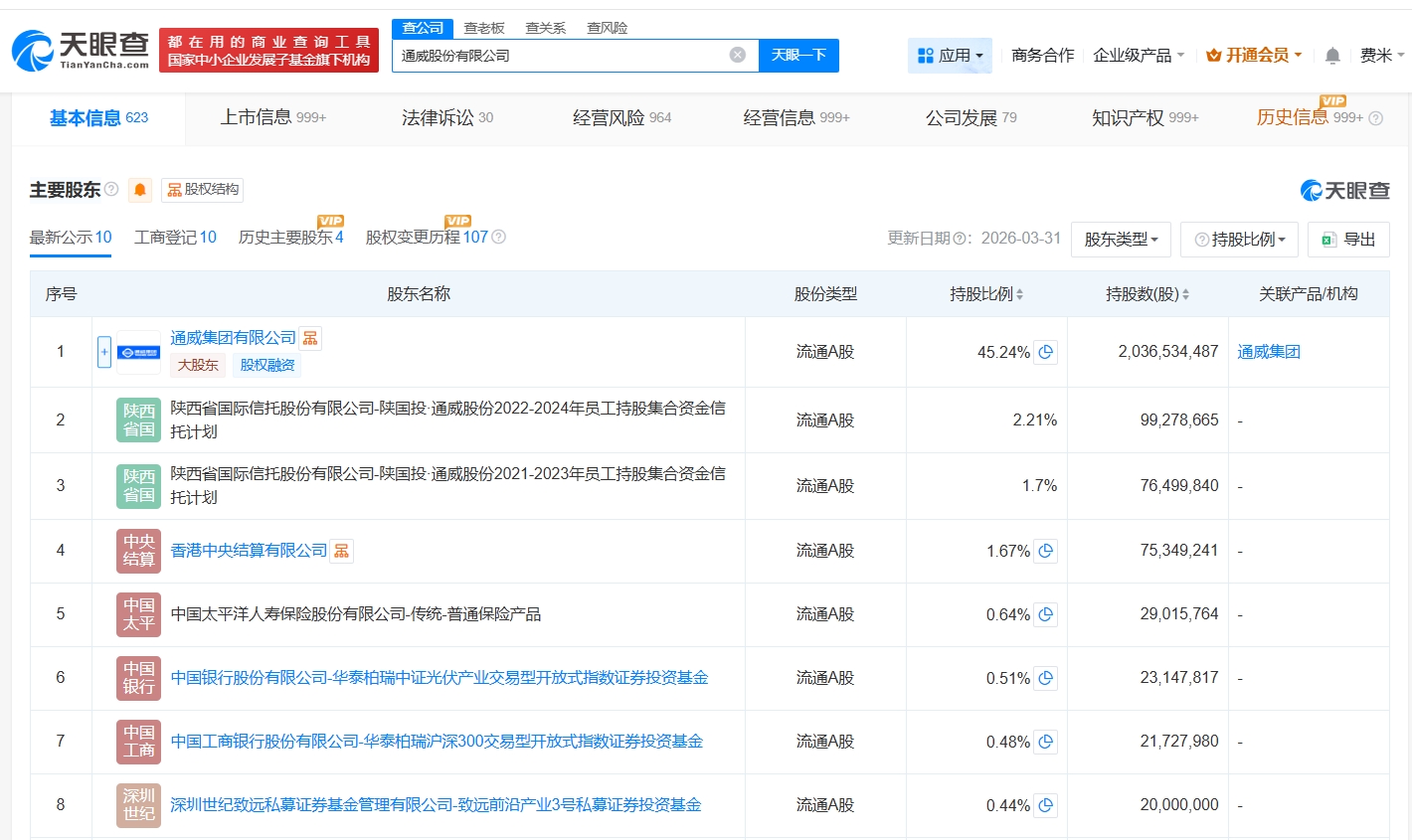Open 知识产权 tab
The width and height of the screenshot is (1412, 840).
(x=1146, y=118)
